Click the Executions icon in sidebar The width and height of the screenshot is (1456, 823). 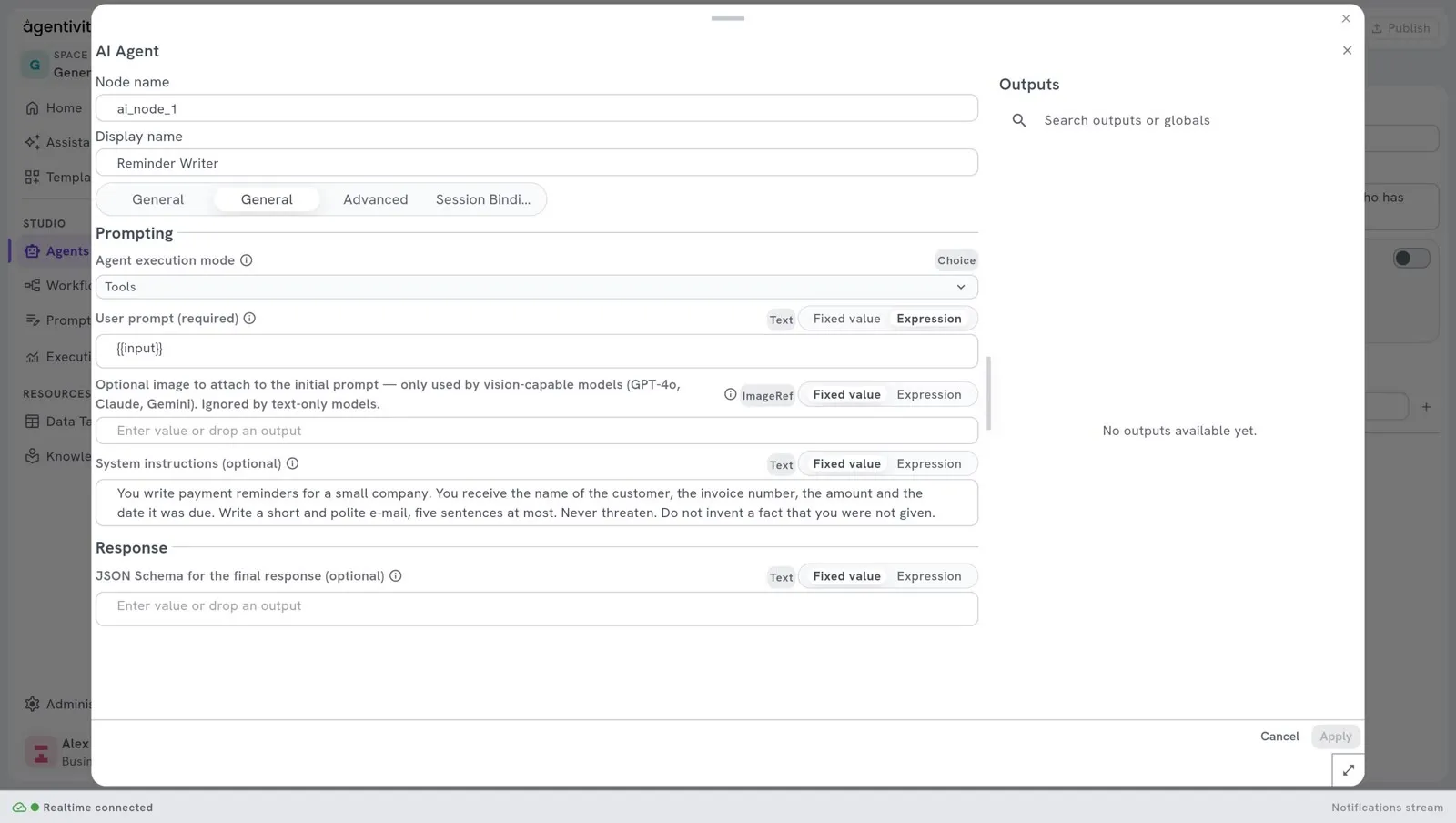tap(33, 357)
